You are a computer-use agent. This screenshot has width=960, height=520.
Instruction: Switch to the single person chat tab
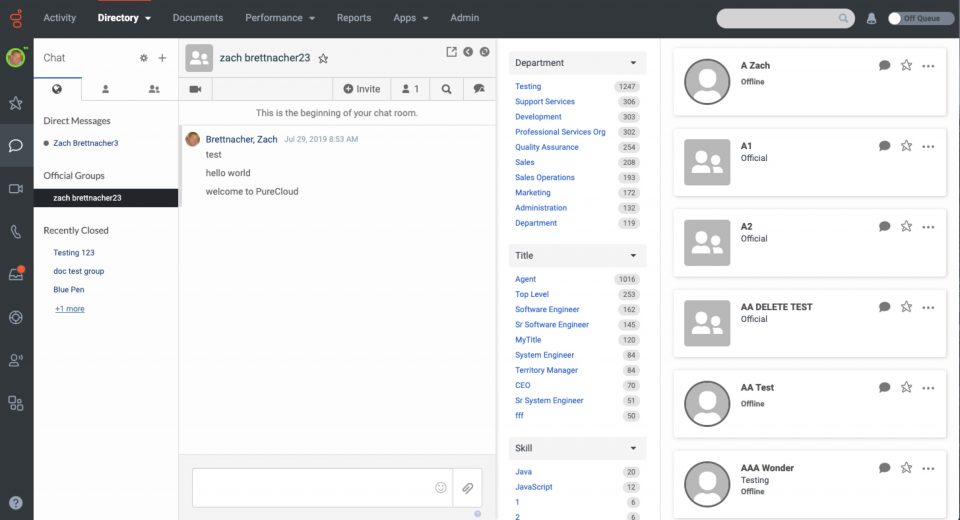(x=105, y=89)
